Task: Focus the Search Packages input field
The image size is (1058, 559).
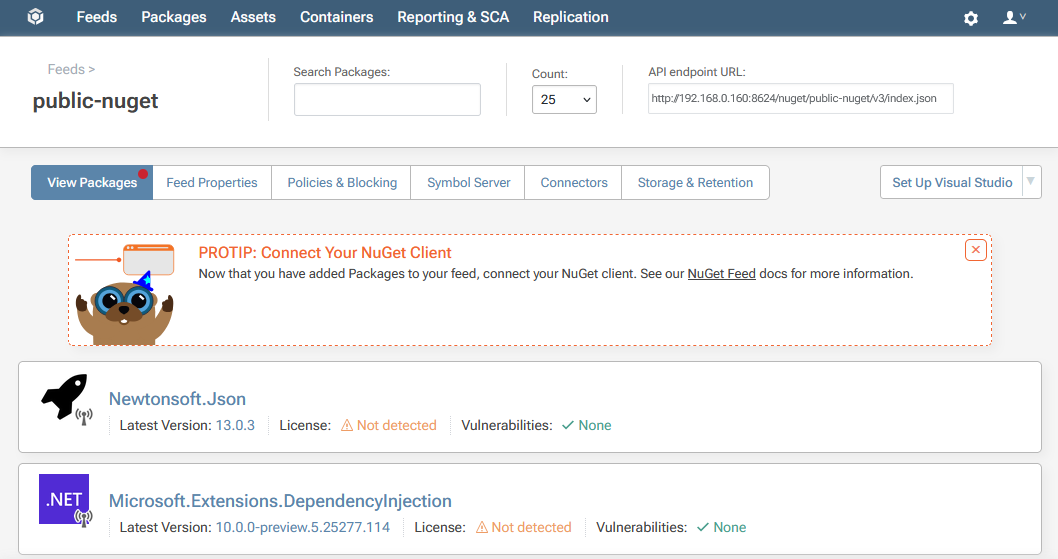Action: [387, 100]
